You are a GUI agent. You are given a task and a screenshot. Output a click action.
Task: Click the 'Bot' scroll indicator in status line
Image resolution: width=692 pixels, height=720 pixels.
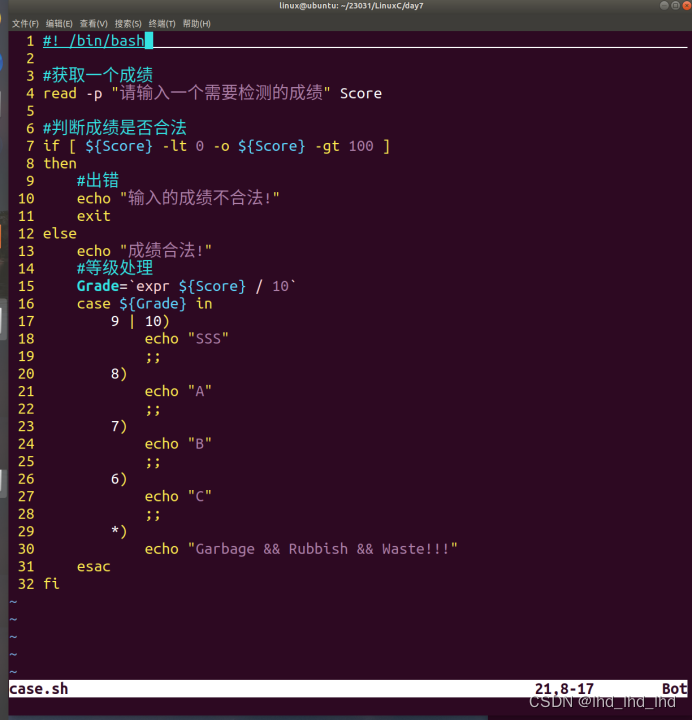click(x=674, y=689)
